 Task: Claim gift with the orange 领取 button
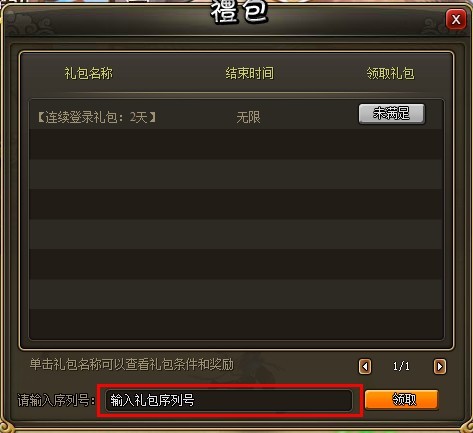click(x=401, y=399)
